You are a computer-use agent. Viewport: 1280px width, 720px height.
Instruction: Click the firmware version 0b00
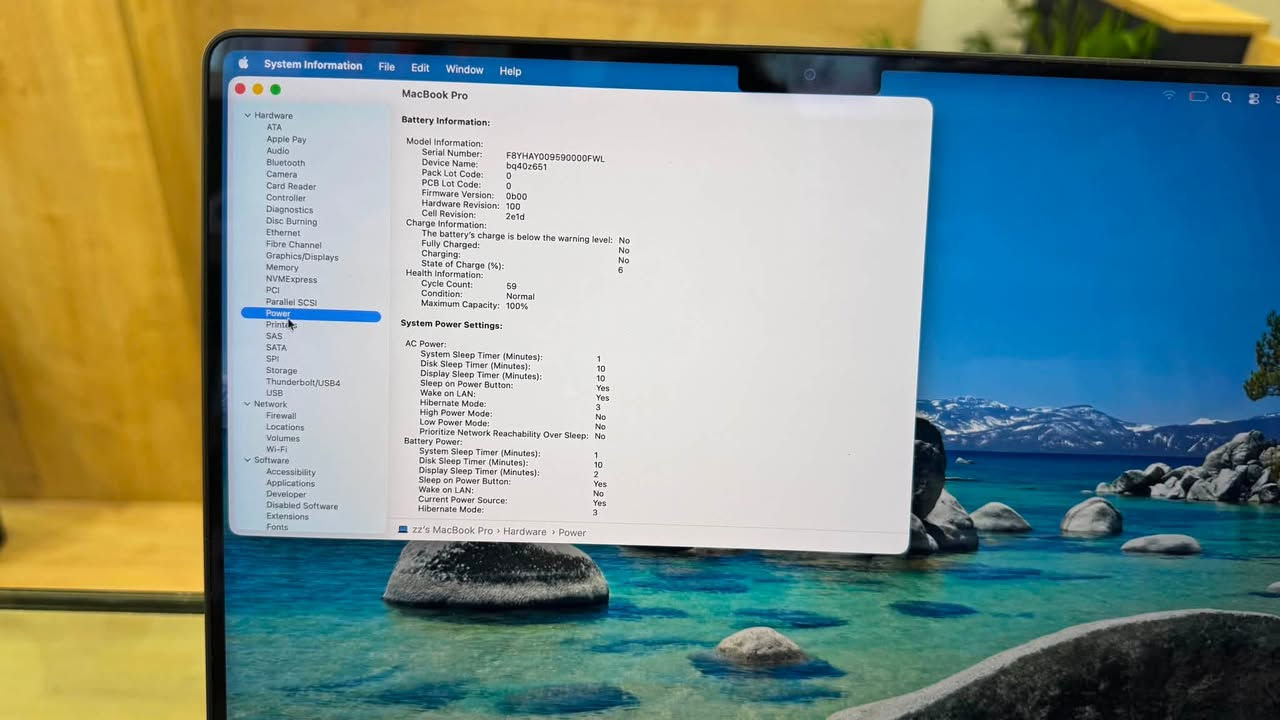click(516, 196)
